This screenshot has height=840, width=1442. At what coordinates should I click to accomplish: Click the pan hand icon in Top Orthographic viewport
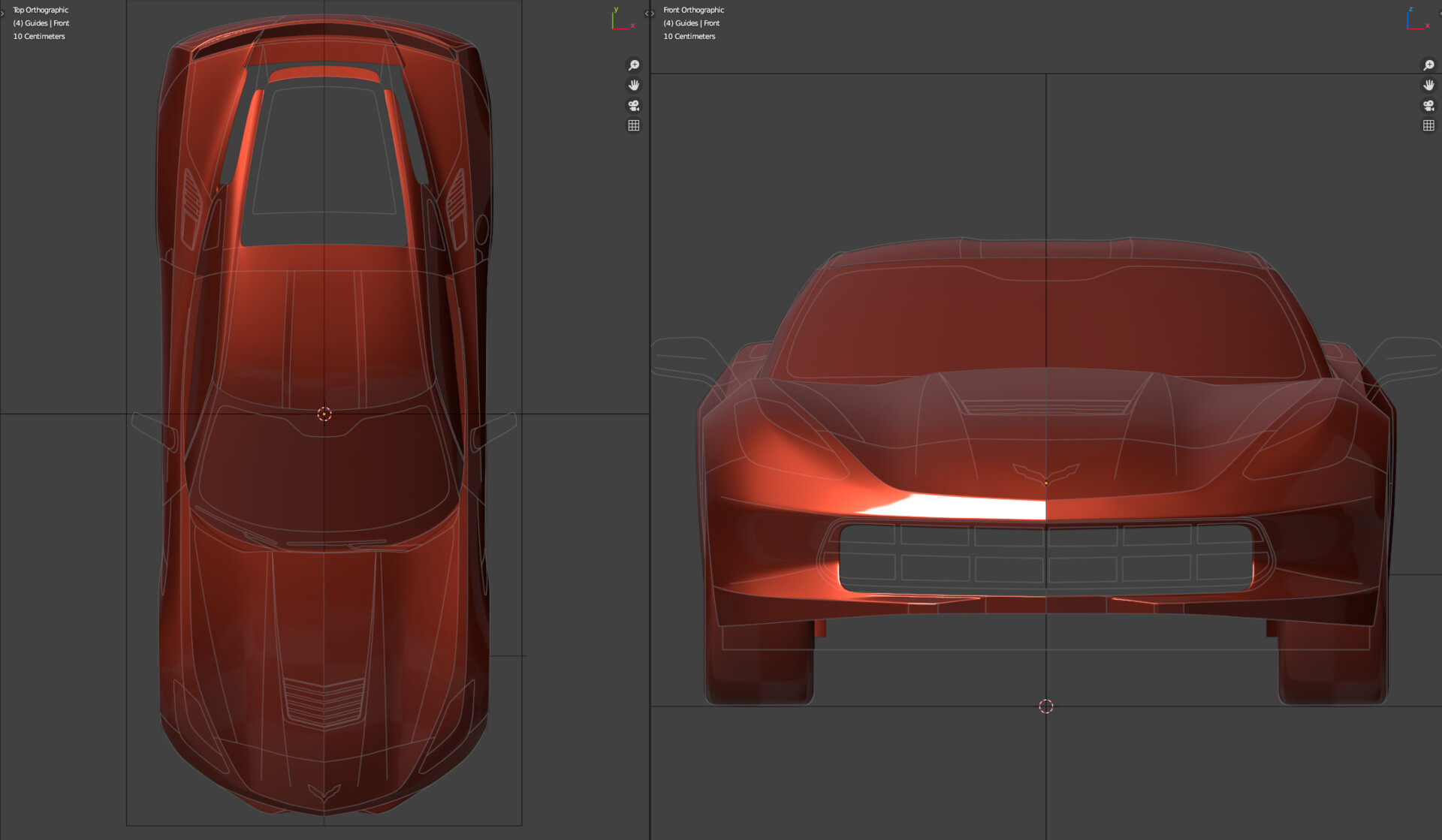click(634, 85)
